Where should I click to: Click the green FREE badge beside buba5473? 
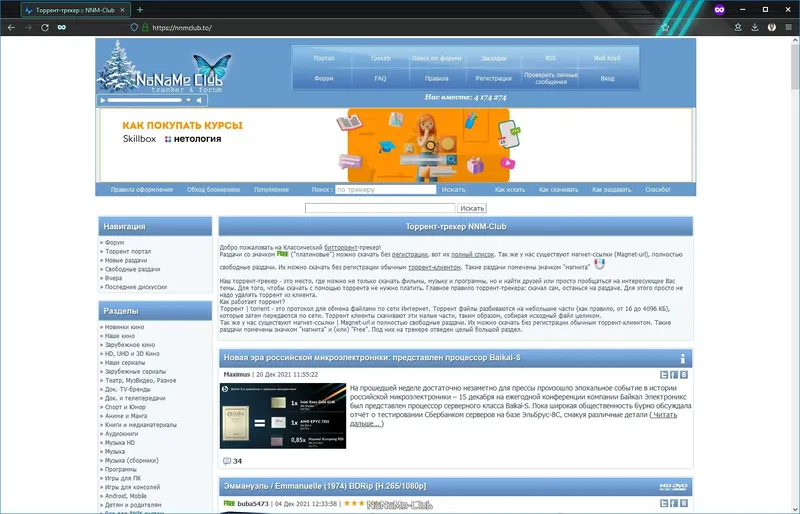(x=229, y=503)
